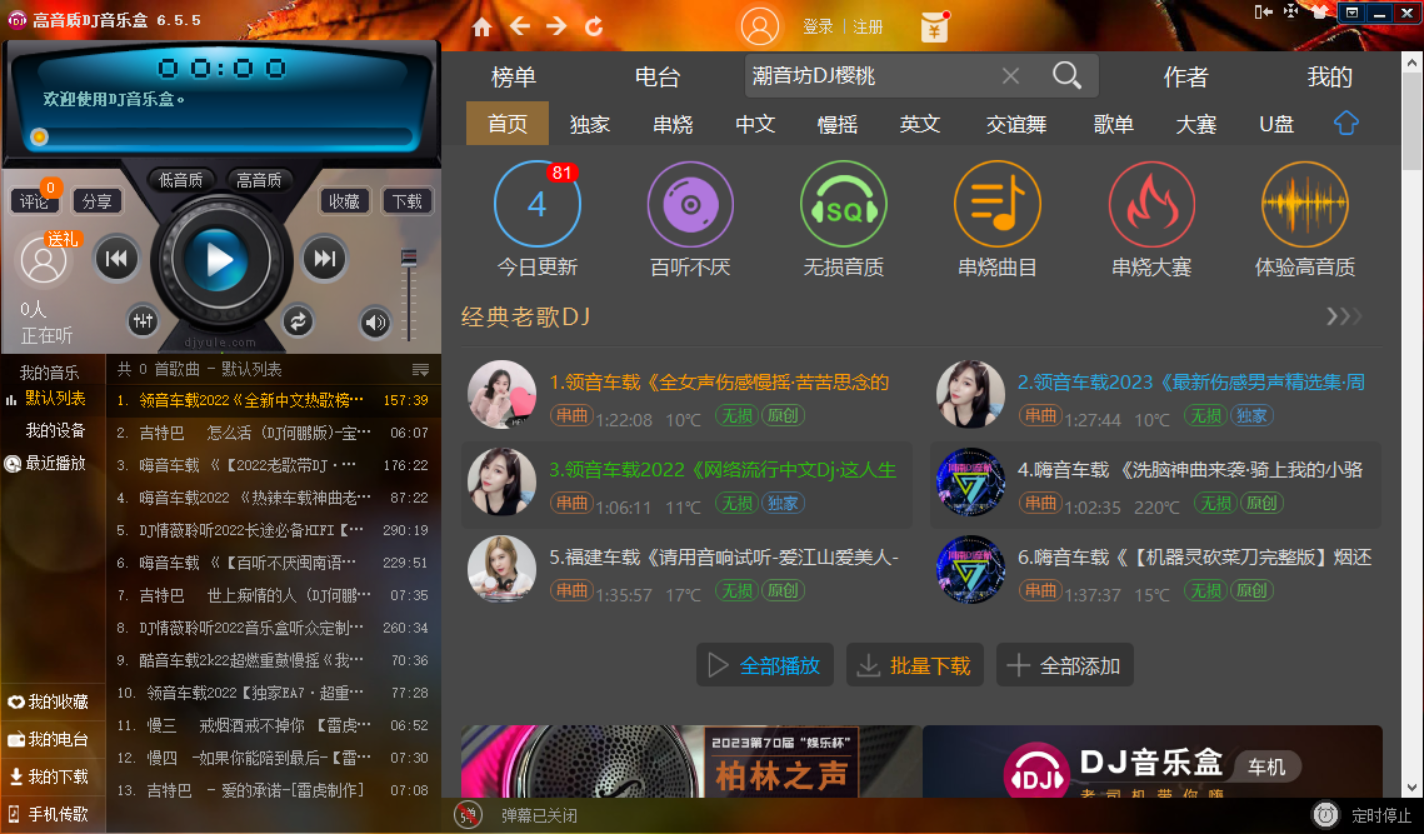Toggle the repeat/loop play mode icon
This screenshot has height=834, width=1424.
297,321
